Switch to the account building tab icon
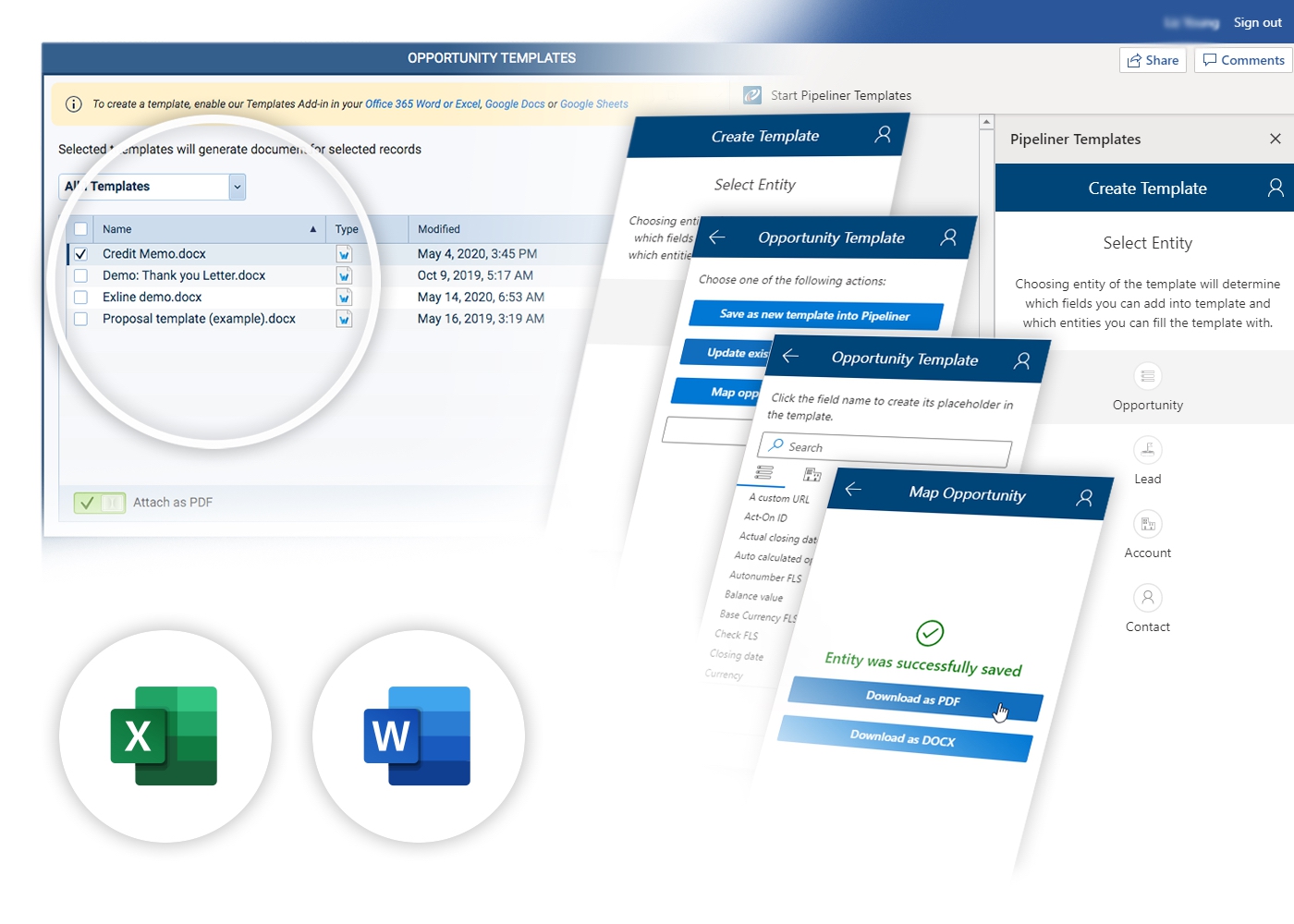 pyautogui.click(x=812, y=475)
